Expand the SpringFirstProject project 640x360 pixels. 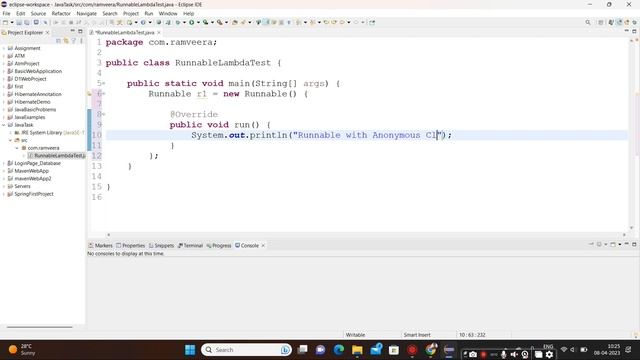(4, 194)
